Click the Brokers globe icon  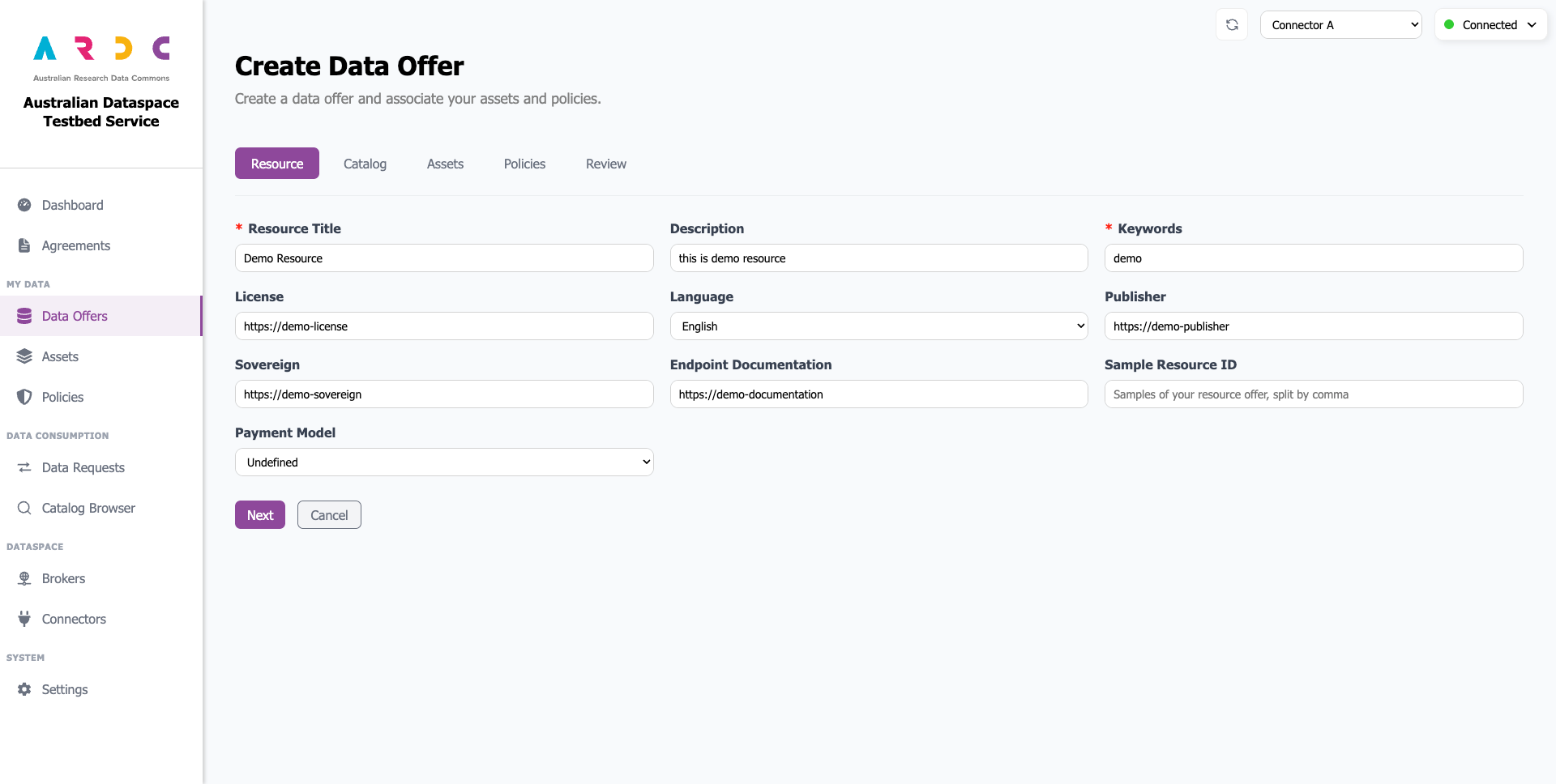[24, 578]
